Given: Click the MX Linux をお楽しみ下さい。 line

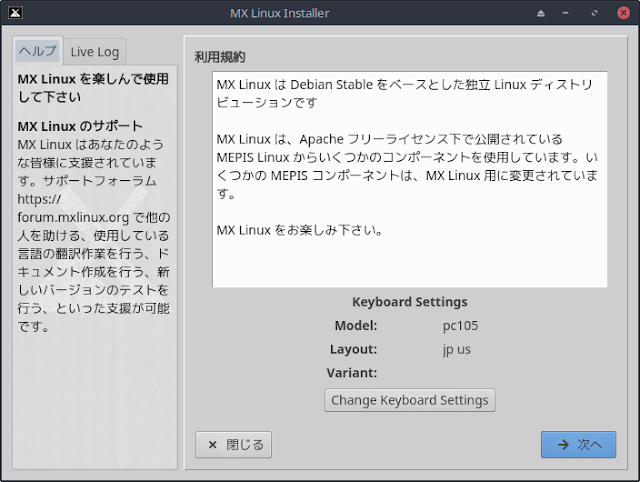Looking at the screenshot, I should coord(300,230).
